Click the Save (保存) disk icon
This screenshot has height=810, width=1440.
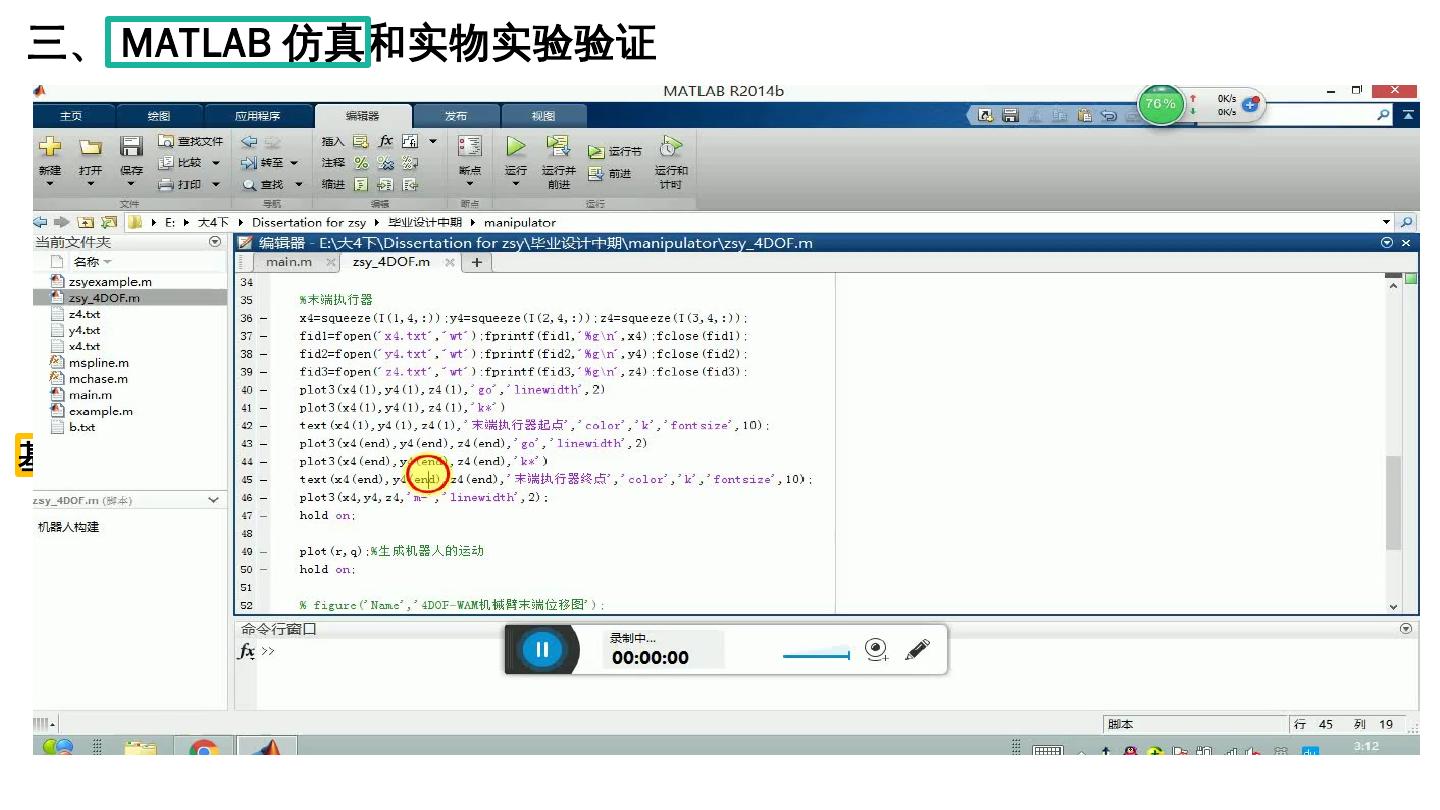131,147
